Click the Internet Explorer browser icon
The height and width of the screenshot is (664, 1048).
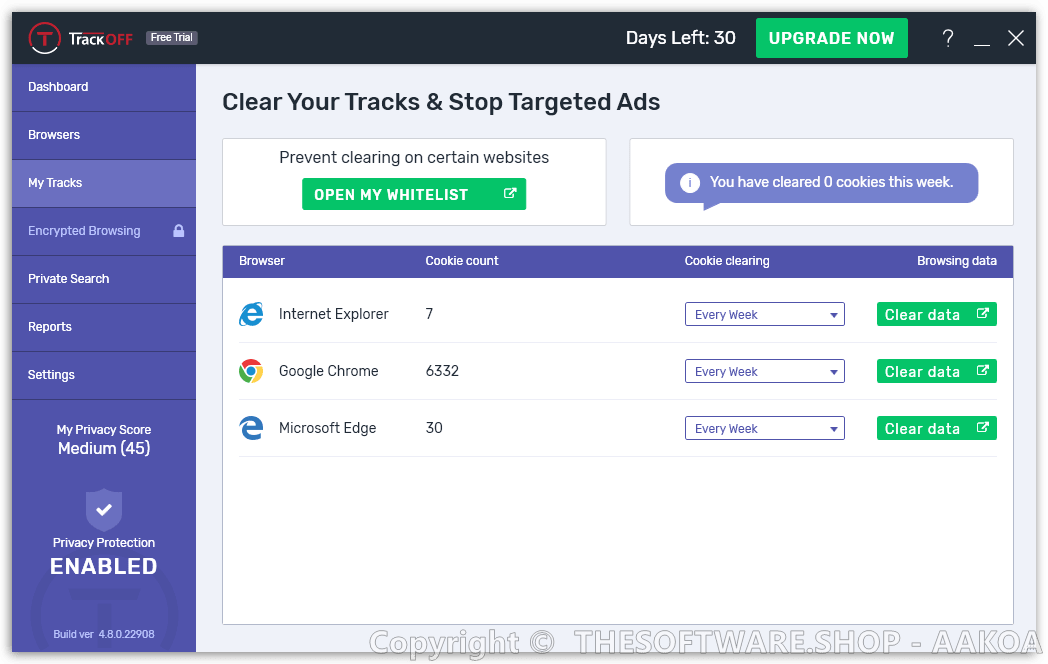(x=251, y=314)
